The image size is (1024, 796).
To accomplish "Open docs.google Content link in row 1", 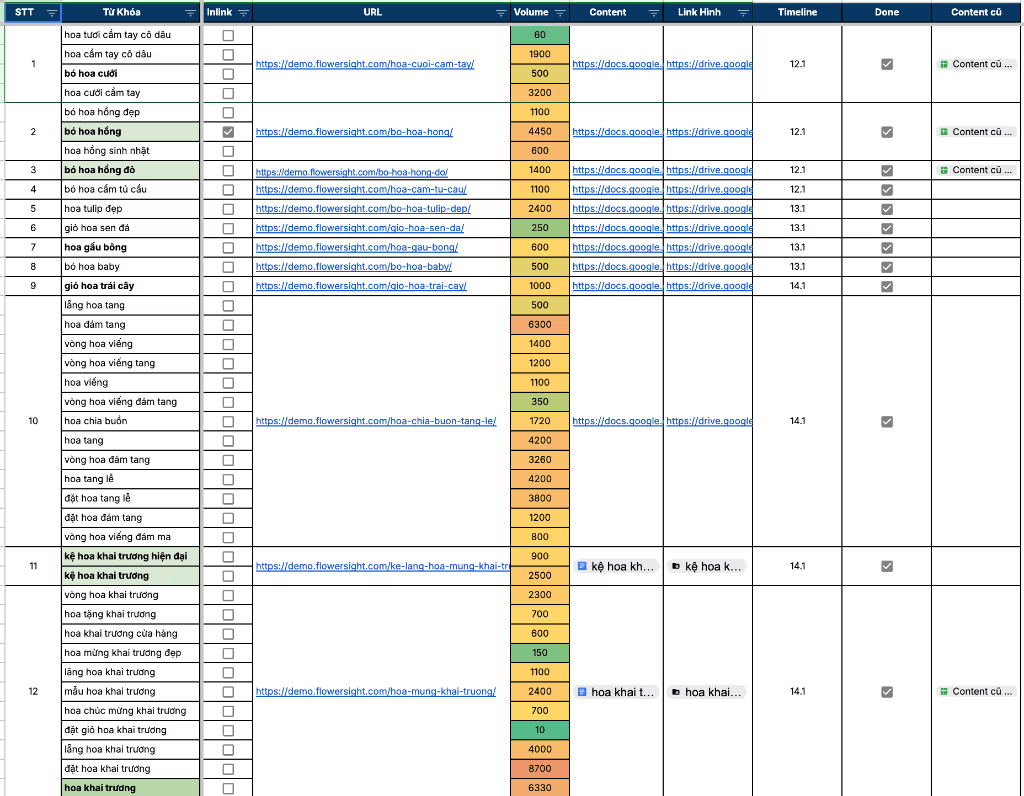I will pyautogui.click(x=617, y=64).
